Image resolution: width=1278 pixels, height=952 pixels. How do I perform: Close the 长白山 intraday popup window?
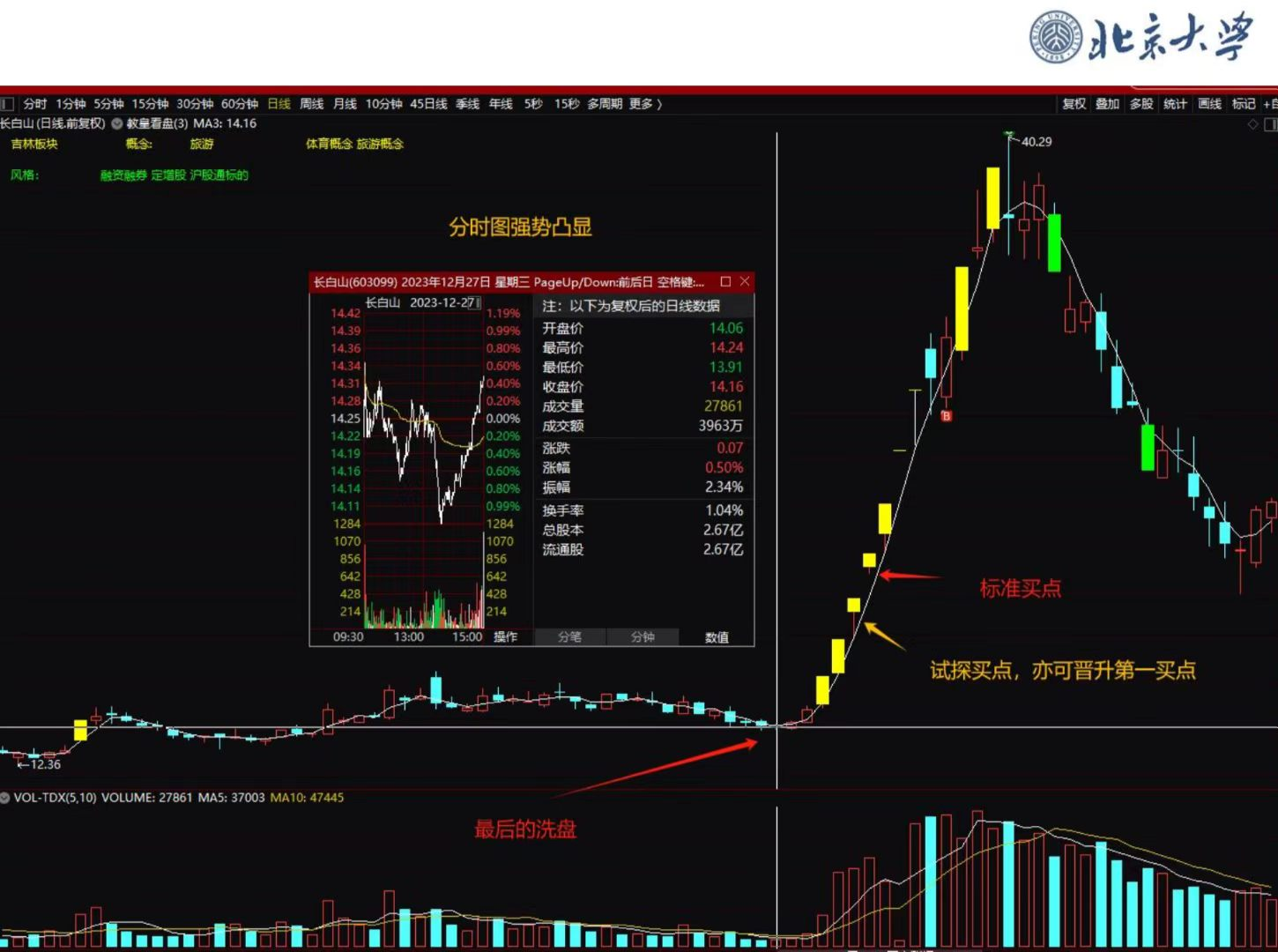[745, 282]
